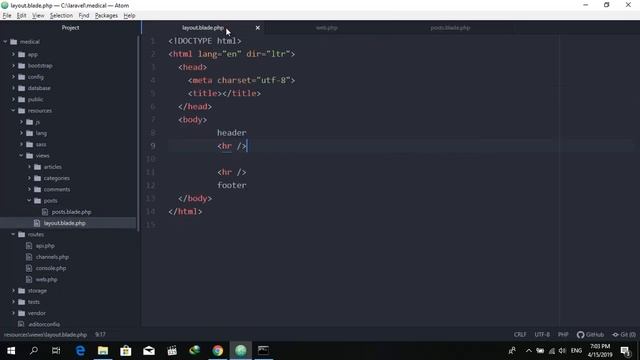The width and height of the screenshot is (640, 360).
Task: Place cursor on line 12 footer text
Action: [x=231, y=185]
